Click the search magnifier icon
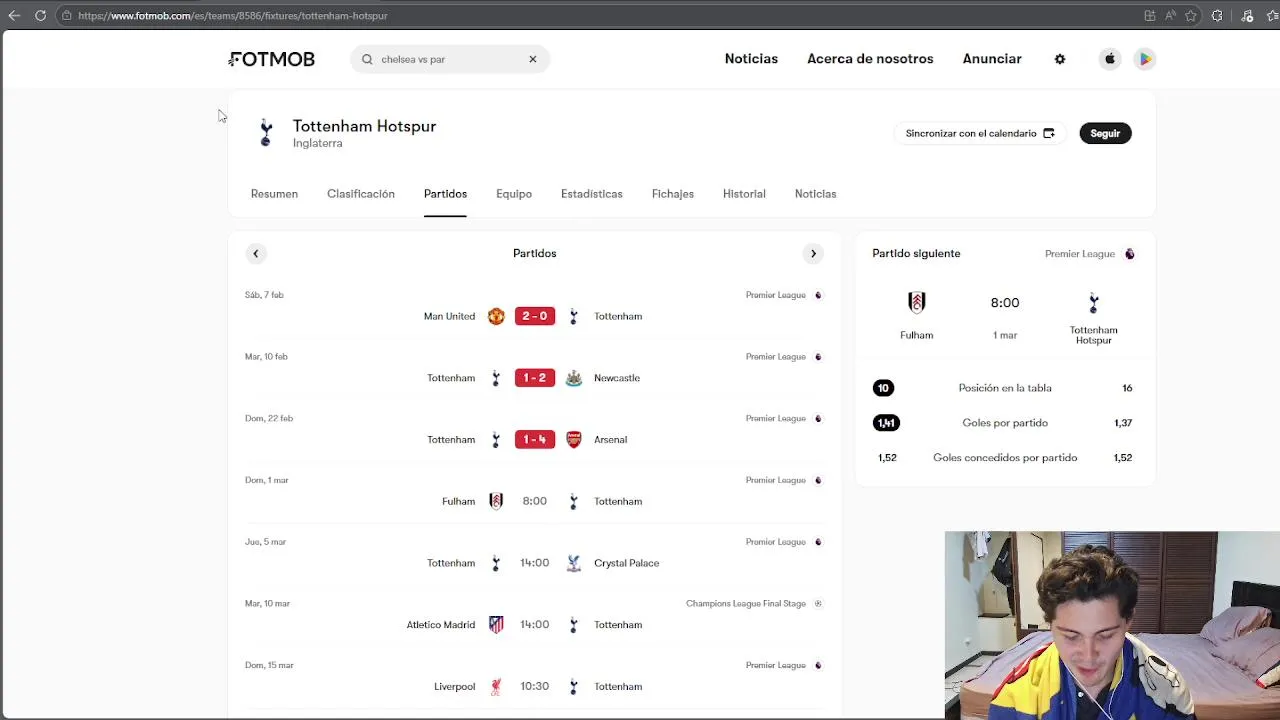Viewport: 1280px width, 720px height. [x=367, y=59]
